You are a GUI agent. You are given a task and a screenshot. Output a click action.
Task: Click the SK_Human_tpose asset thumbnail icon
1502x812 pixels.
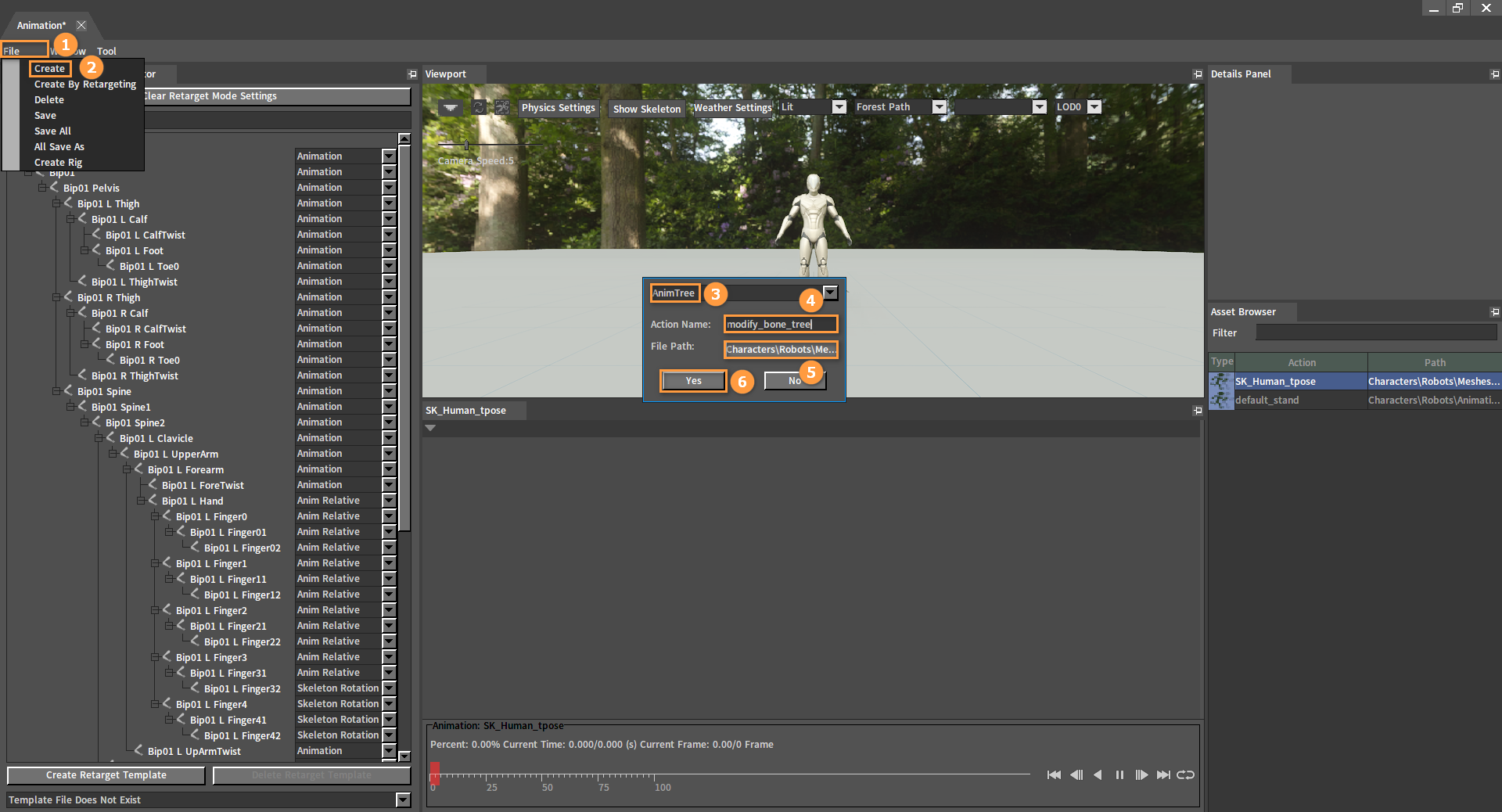click(x=1220, y=381)
